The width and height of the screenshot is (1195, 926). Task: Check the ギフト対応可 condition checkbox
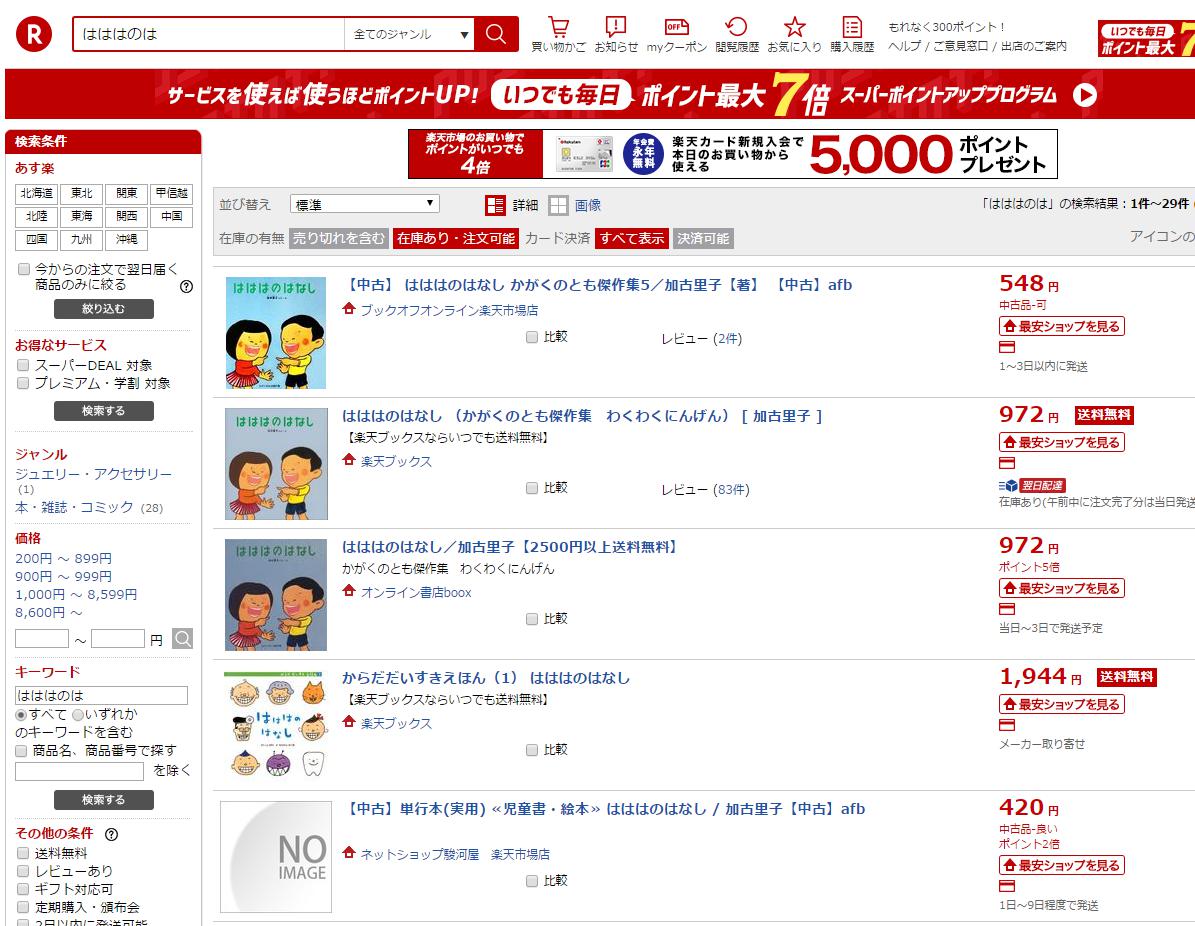[x=23, y=889]
